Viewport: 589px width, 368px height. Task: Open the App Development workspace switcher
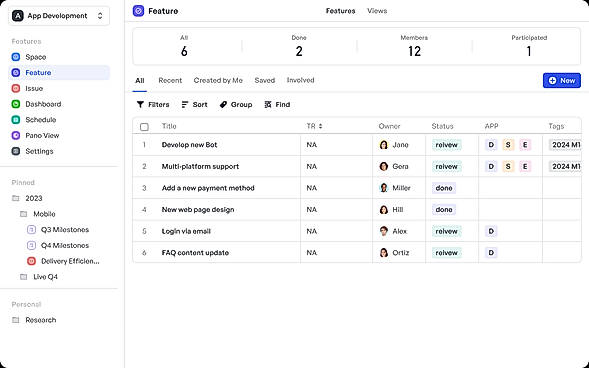click(59, 16)
